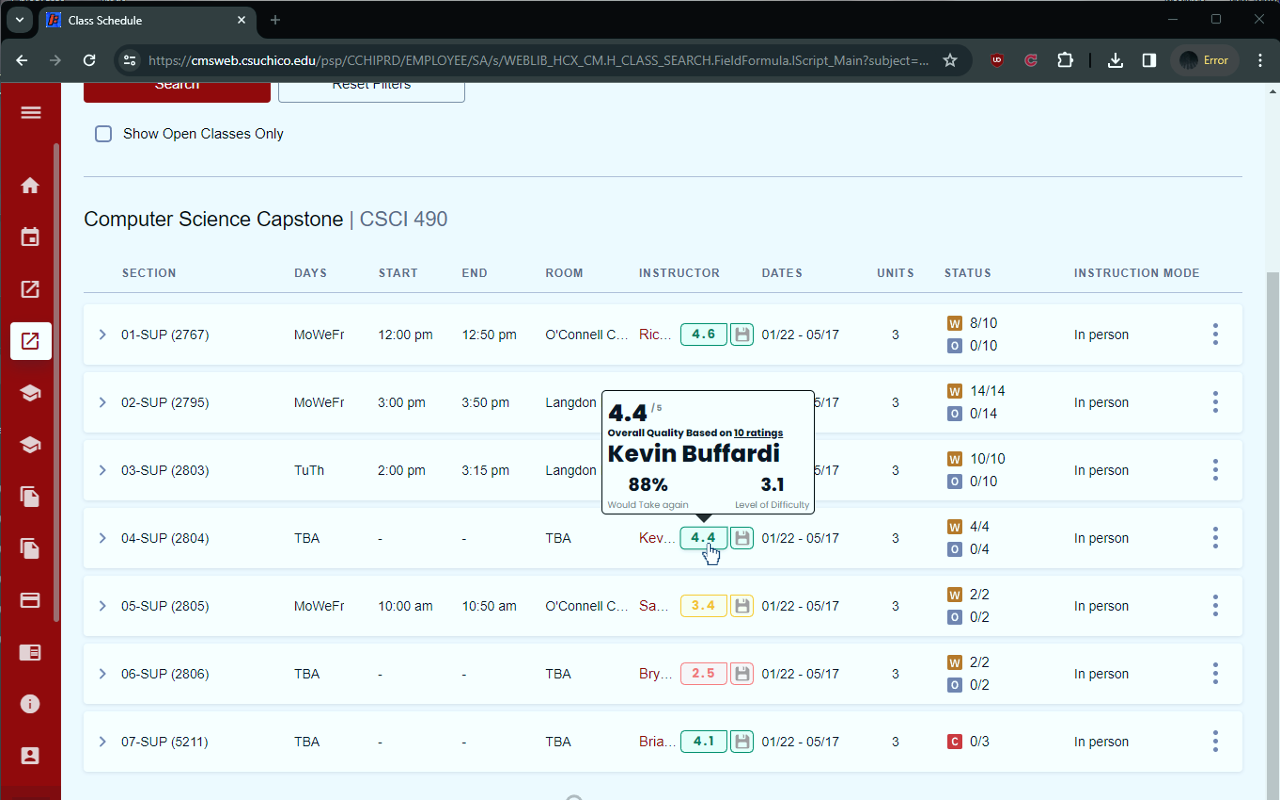
Task: Open the calendar icon in the sidebar
Action: click(30, 237)
